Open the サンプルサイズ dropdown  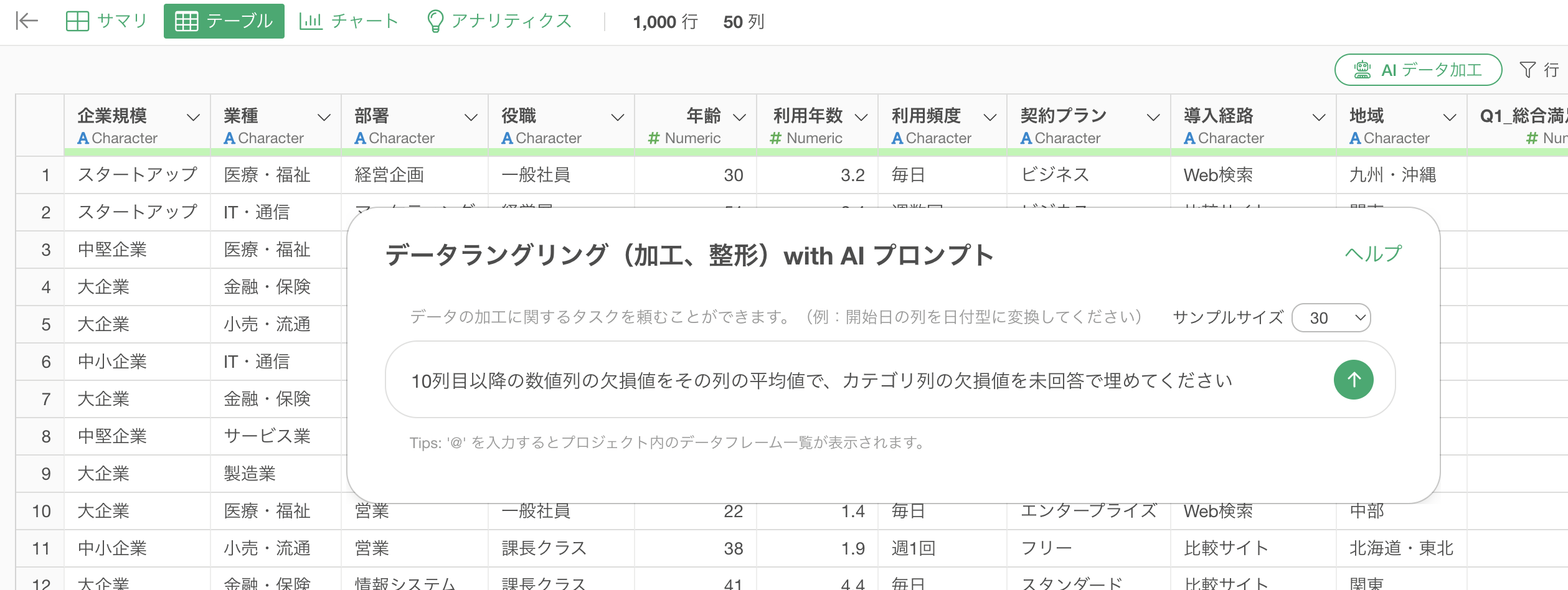click(x=1331, y=318)
